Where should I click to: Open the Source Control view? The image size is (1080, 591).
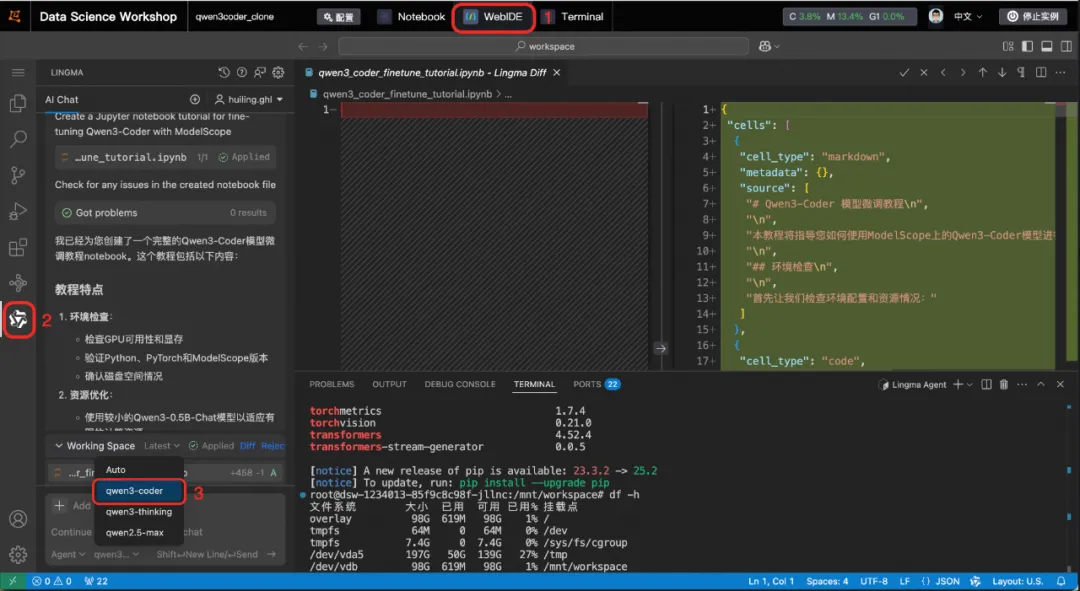[18, 175]
